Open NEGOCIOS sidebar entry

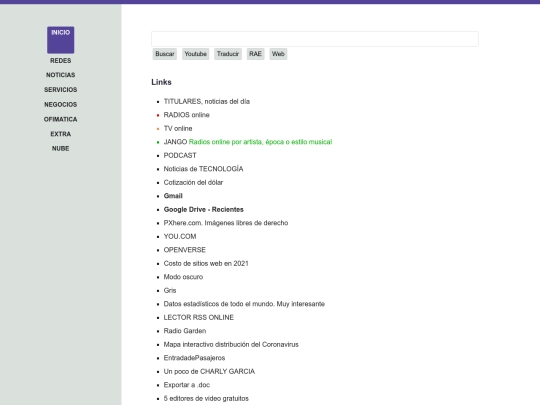pyautogui.click(x=61, y=105)
